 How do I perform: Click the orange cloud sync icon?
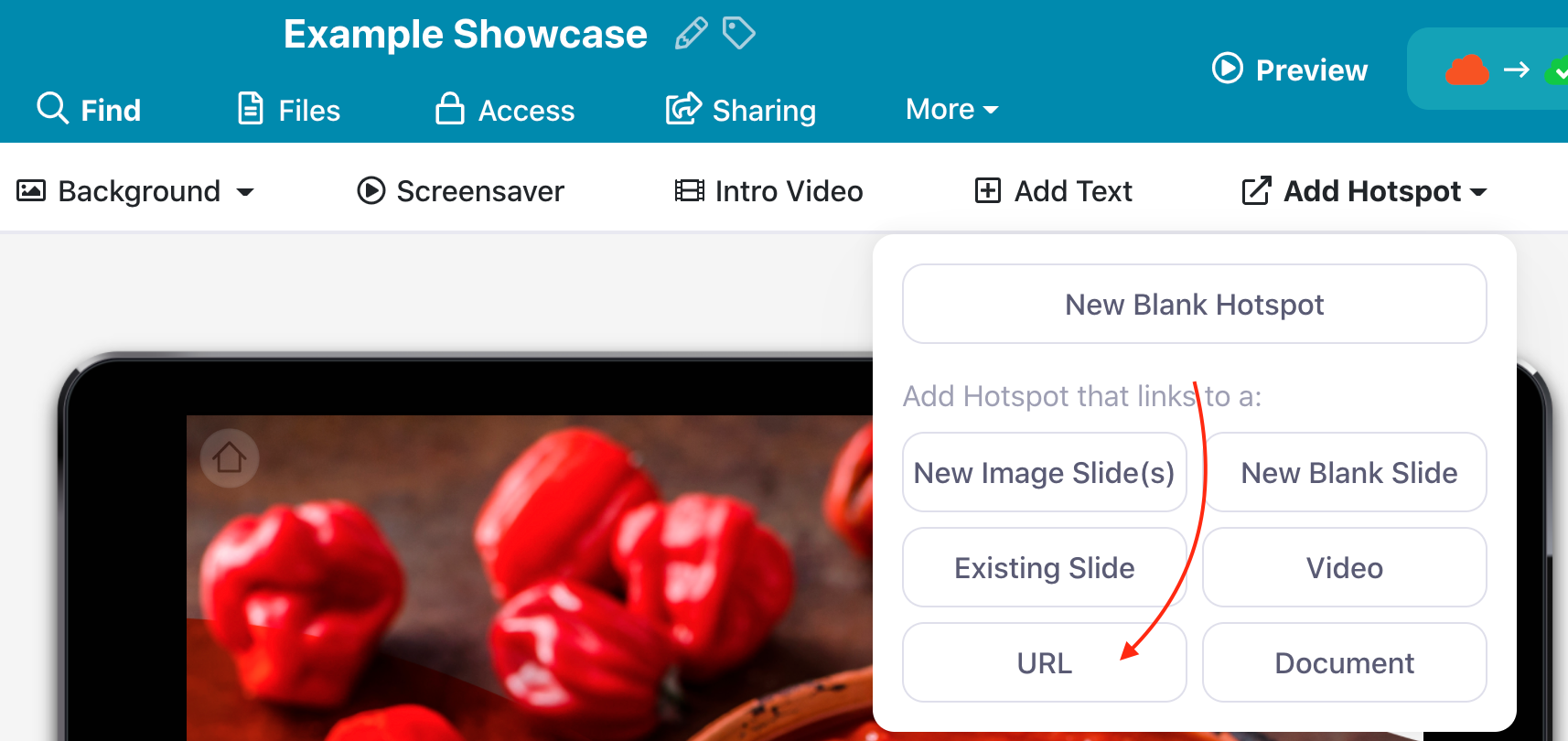point(1466,70)
